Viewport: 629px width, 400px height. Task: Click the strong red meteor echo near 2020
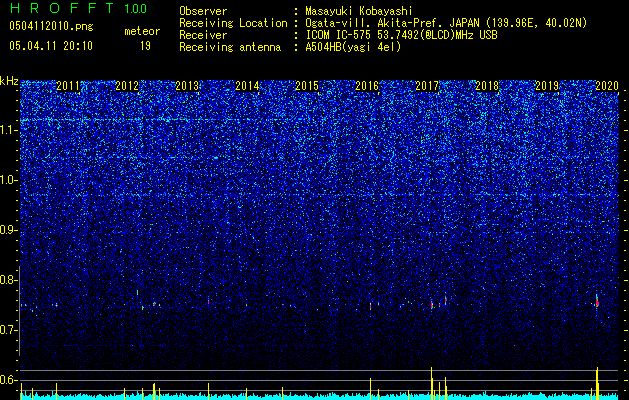click(x=597, y=303)
